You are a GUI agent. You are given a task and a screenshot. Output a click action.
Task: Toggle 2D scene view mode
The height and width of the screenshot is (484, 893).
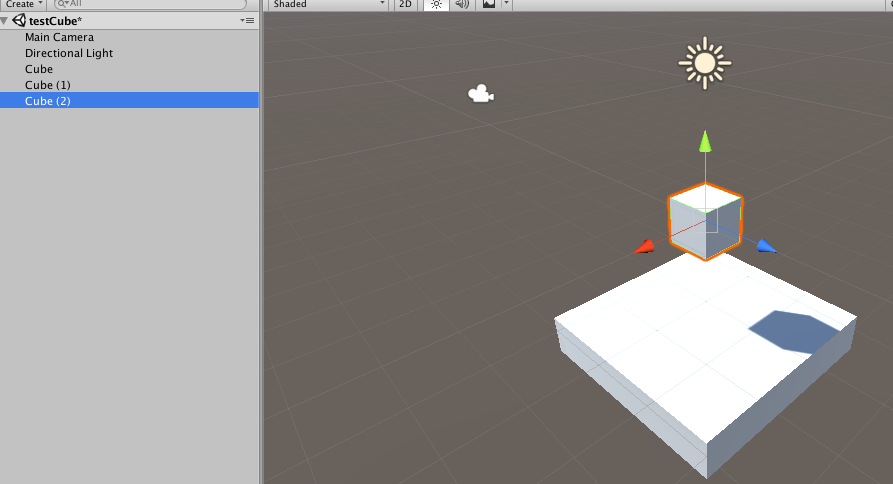405,5
